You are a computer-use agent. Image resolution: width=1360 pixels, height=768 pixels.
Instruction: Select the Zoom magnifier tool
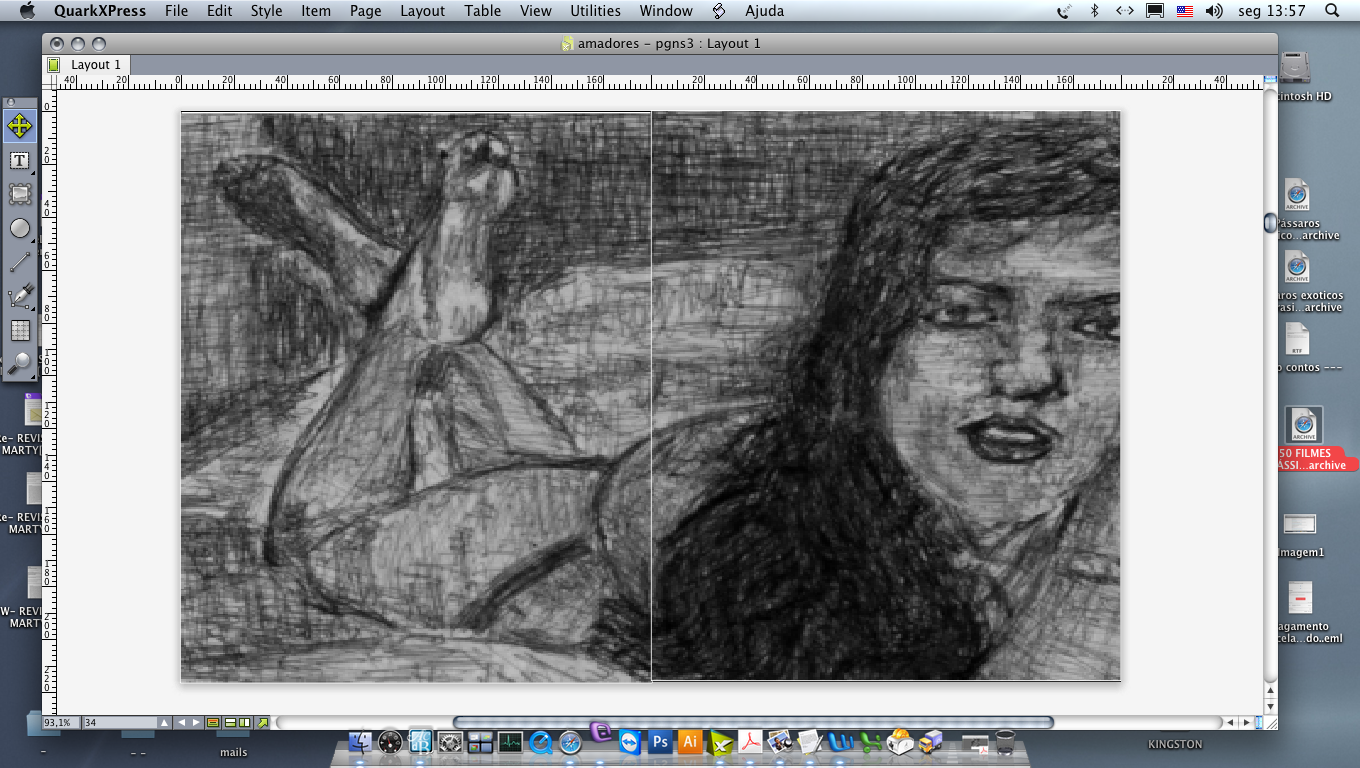[x=20, y=363]
